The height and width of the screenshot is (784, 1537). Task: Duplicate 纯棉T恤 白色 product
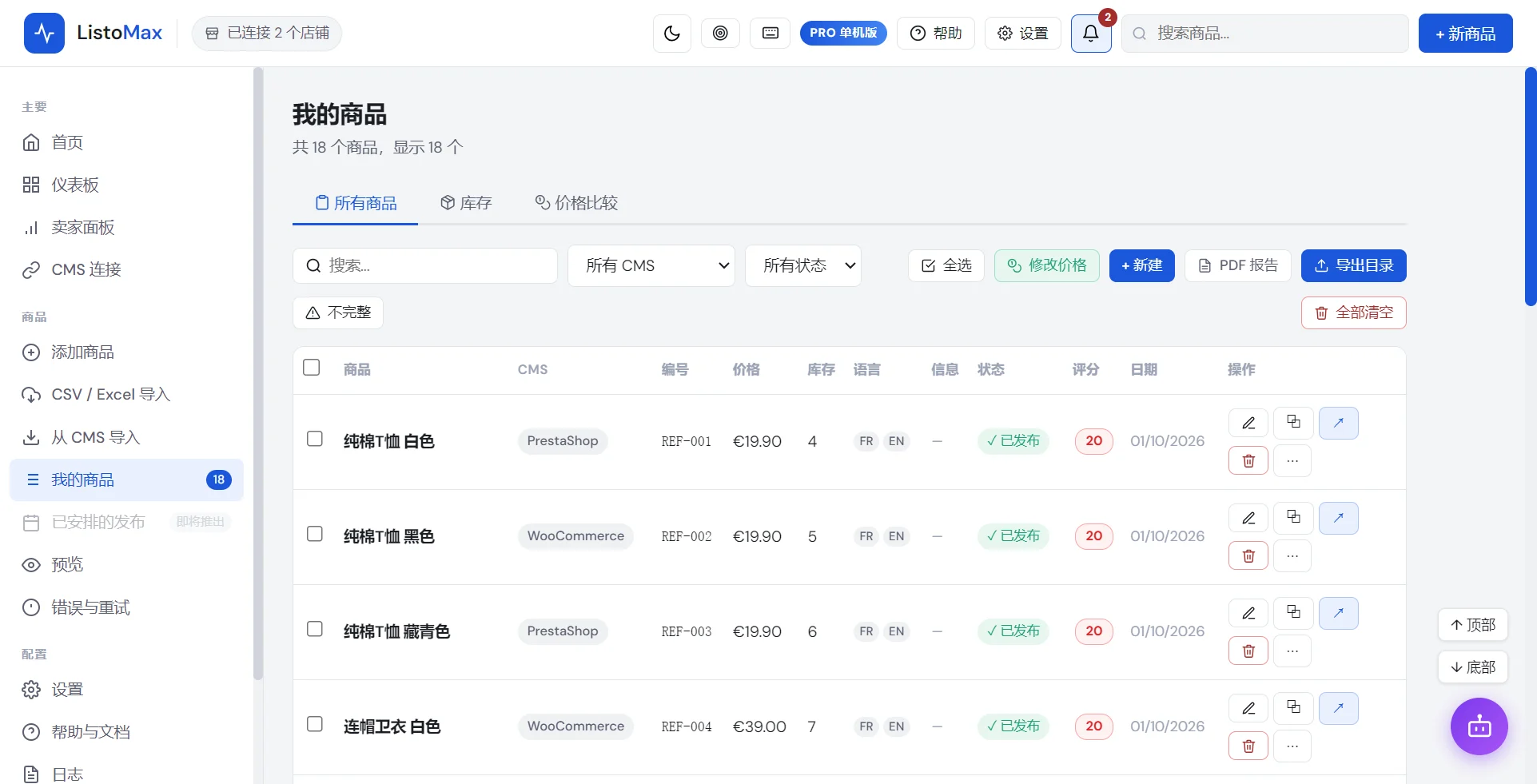[1293, 423]
